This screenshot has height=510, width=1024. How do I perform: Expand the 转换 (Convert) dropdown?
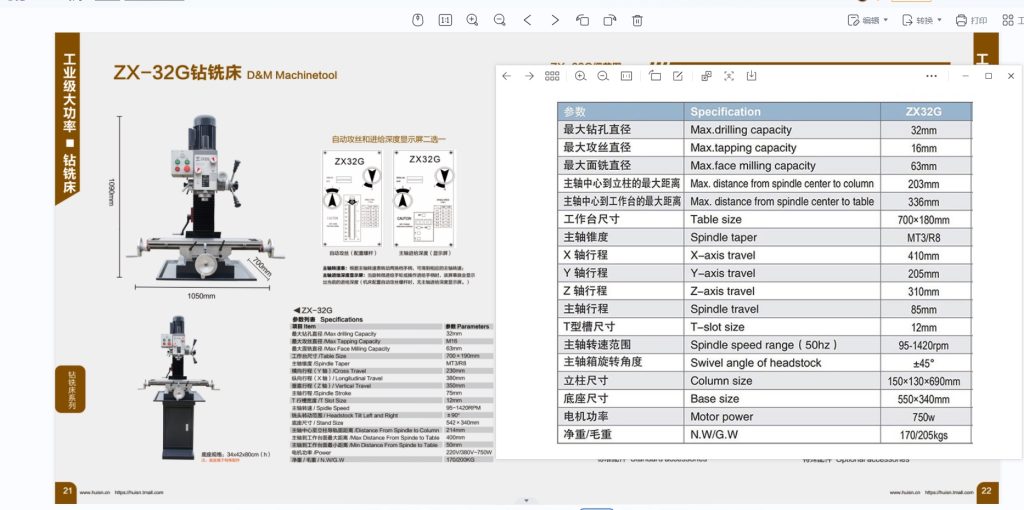pyautogui.click(x=921, y=20)
